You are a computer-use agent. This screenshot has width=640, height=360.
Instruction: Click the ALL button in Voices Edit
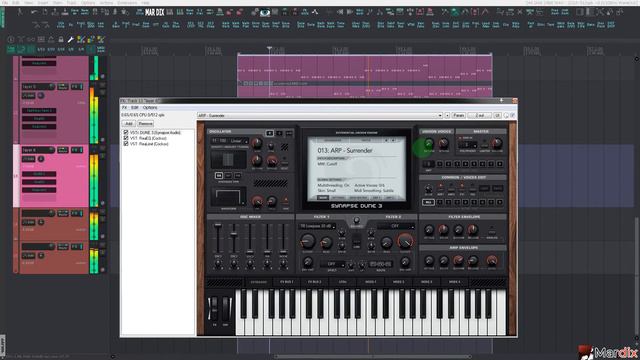pos(428,202)
